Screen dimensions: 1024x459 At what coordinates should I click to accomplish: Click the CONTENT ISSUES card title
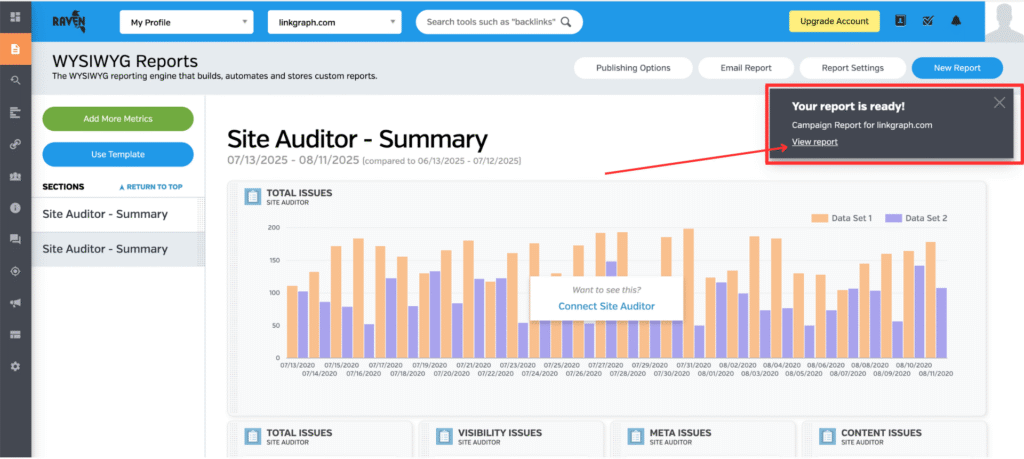pyautogui.click(x=881, y=433)
